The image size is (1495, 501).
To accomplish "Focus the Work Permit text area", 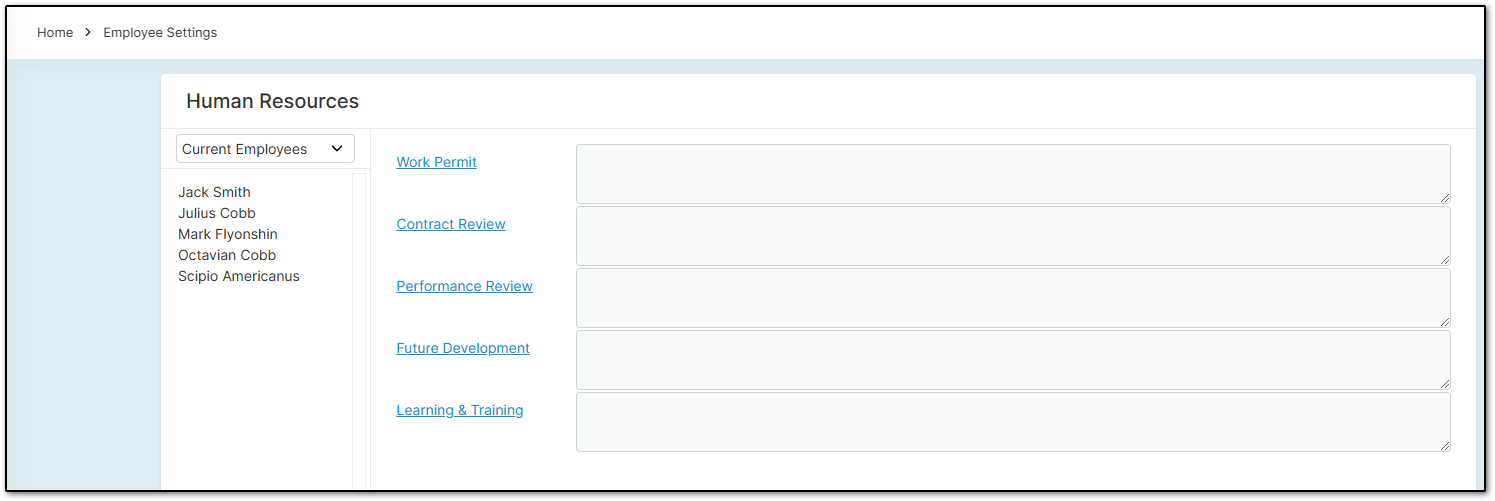I will point(1013,174).
